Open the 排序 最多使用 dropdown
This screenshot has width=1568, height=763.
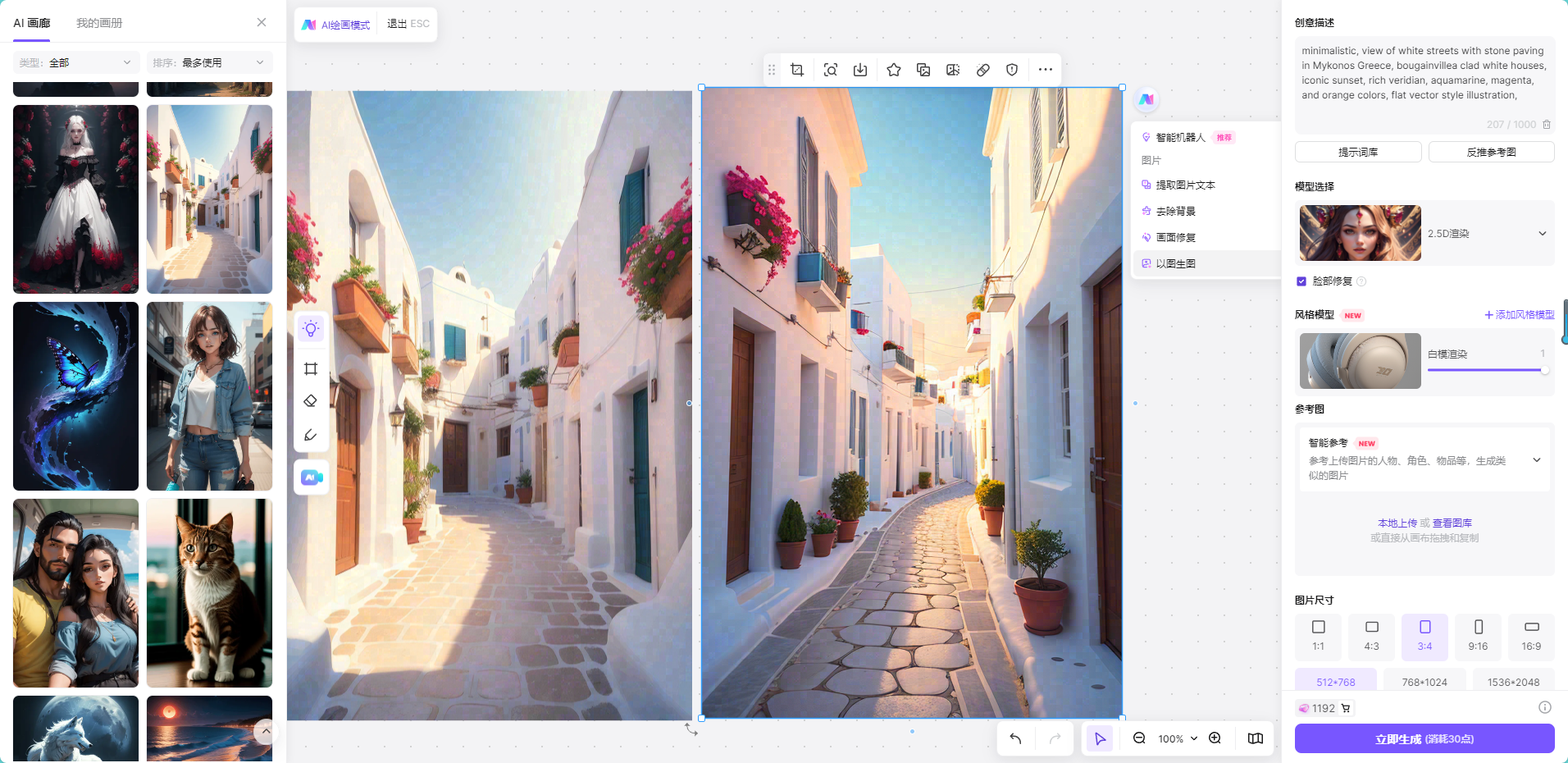pyautogui.click(x=209, y=62)
